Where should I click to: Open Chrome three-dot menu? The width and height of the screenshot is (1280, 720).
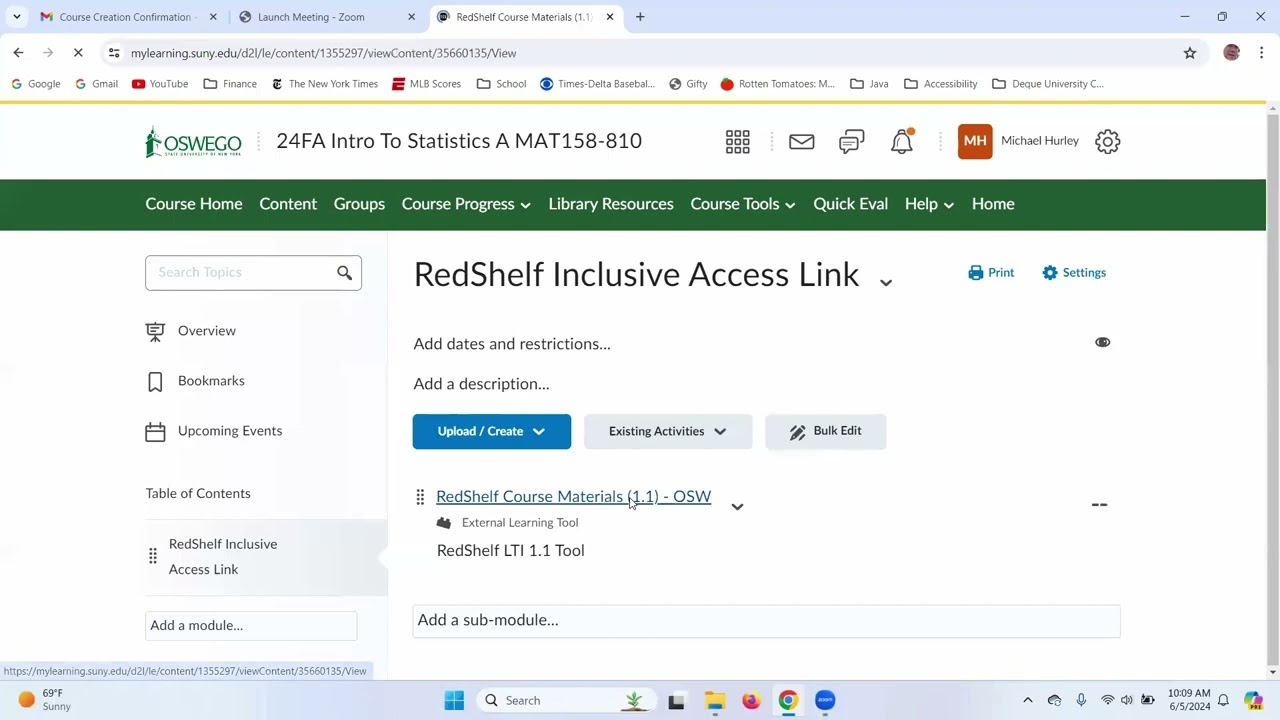click(x=1262, y=53)
